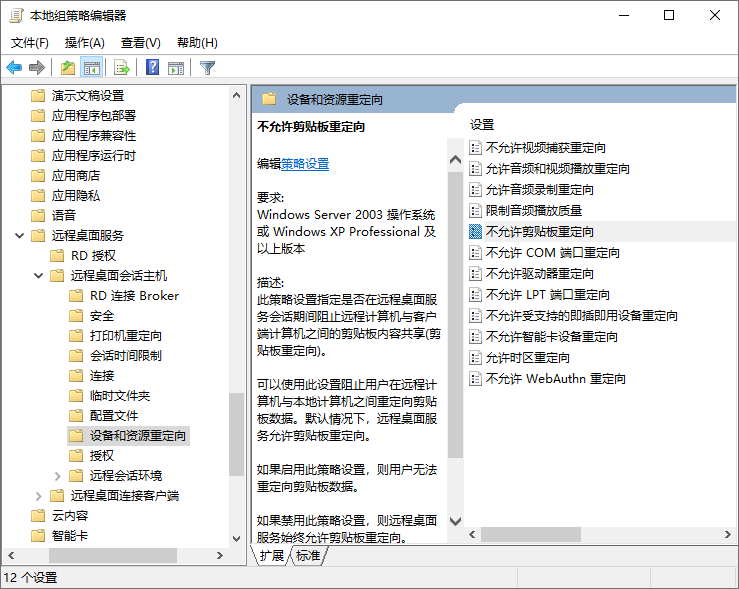Click the policy icon beside 不允许驱动器重定向
This screenshot has width=739, height=589.
point(475,274)
